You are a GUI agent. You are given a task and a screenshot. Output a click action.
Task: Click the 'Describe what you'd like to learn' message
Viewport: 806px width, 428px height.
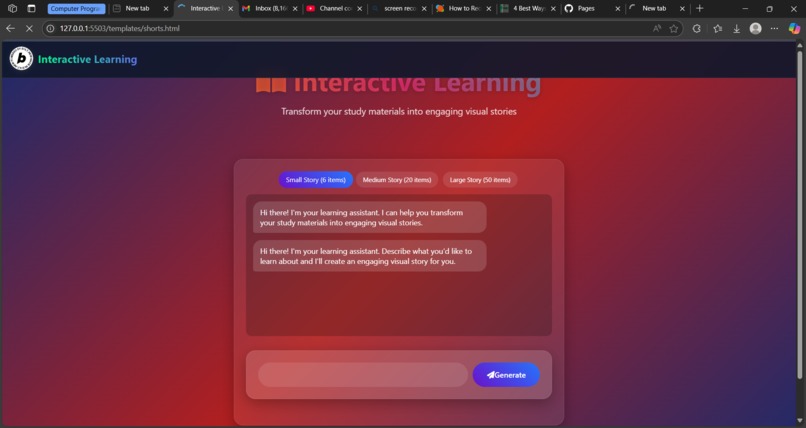click(x=370, y=256)
